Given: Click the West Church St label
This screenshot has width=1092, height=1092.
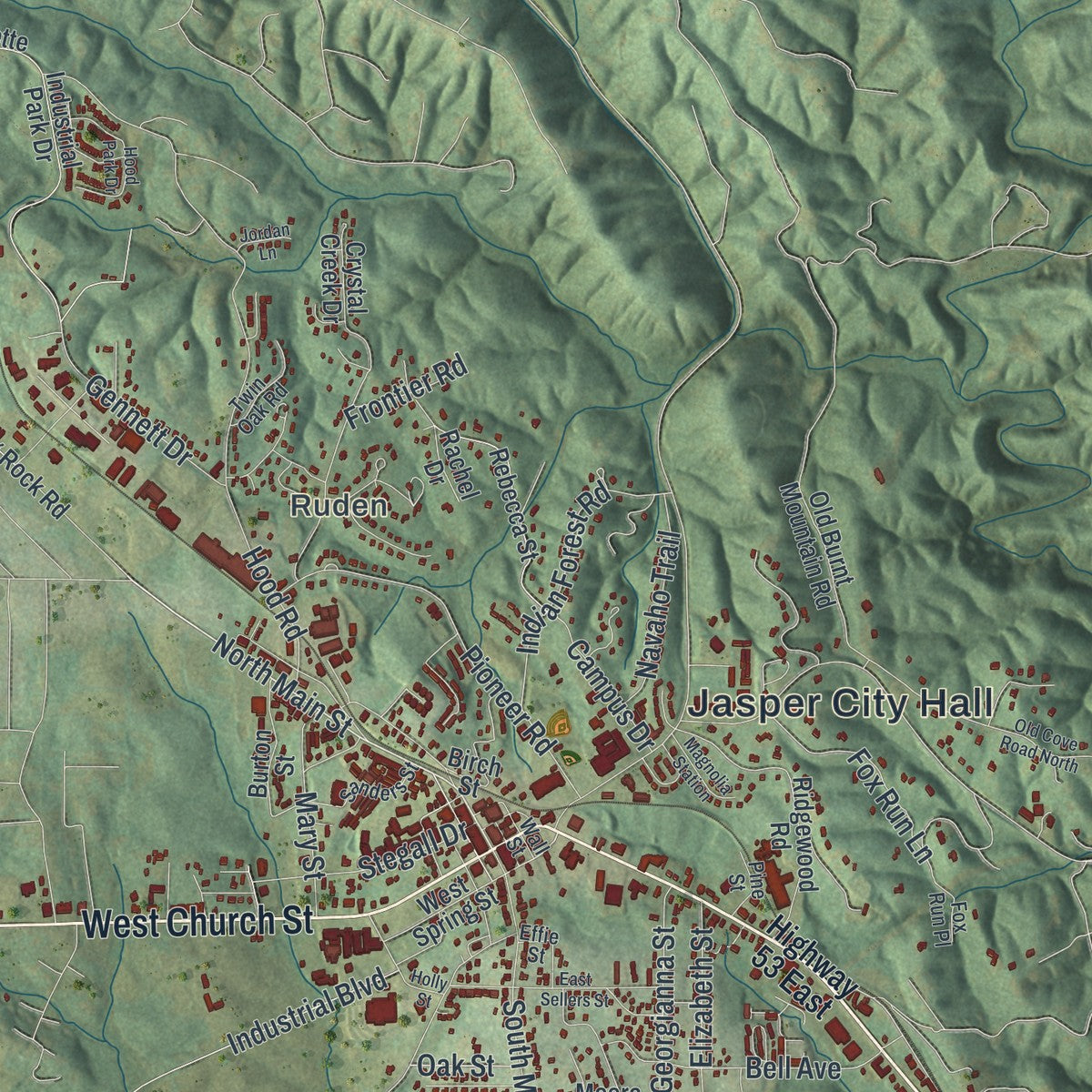Looking at the screenshot, I should coord(197,922).
